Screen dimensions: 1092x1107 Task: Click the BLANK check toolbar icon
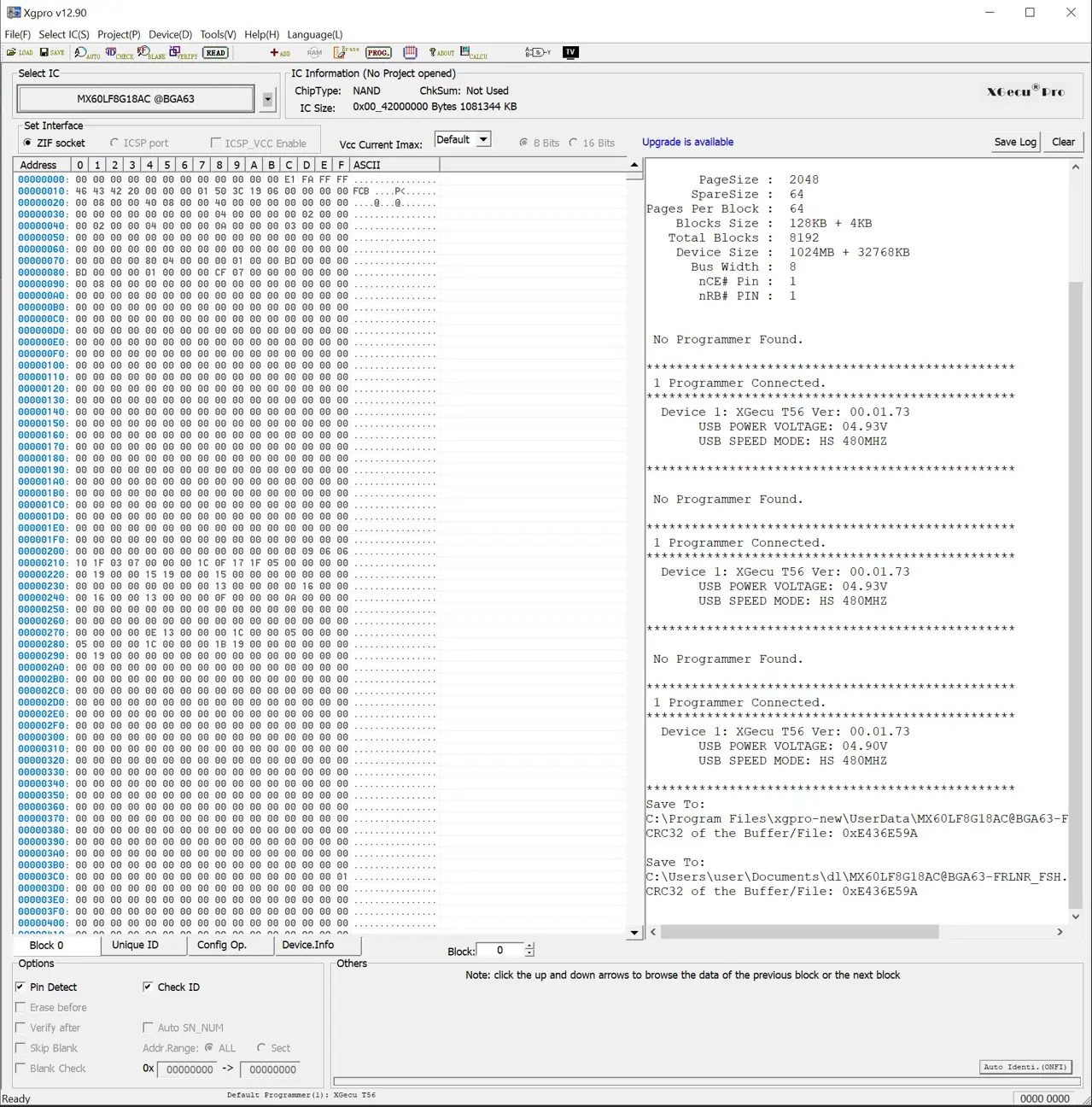pos(152,53)
